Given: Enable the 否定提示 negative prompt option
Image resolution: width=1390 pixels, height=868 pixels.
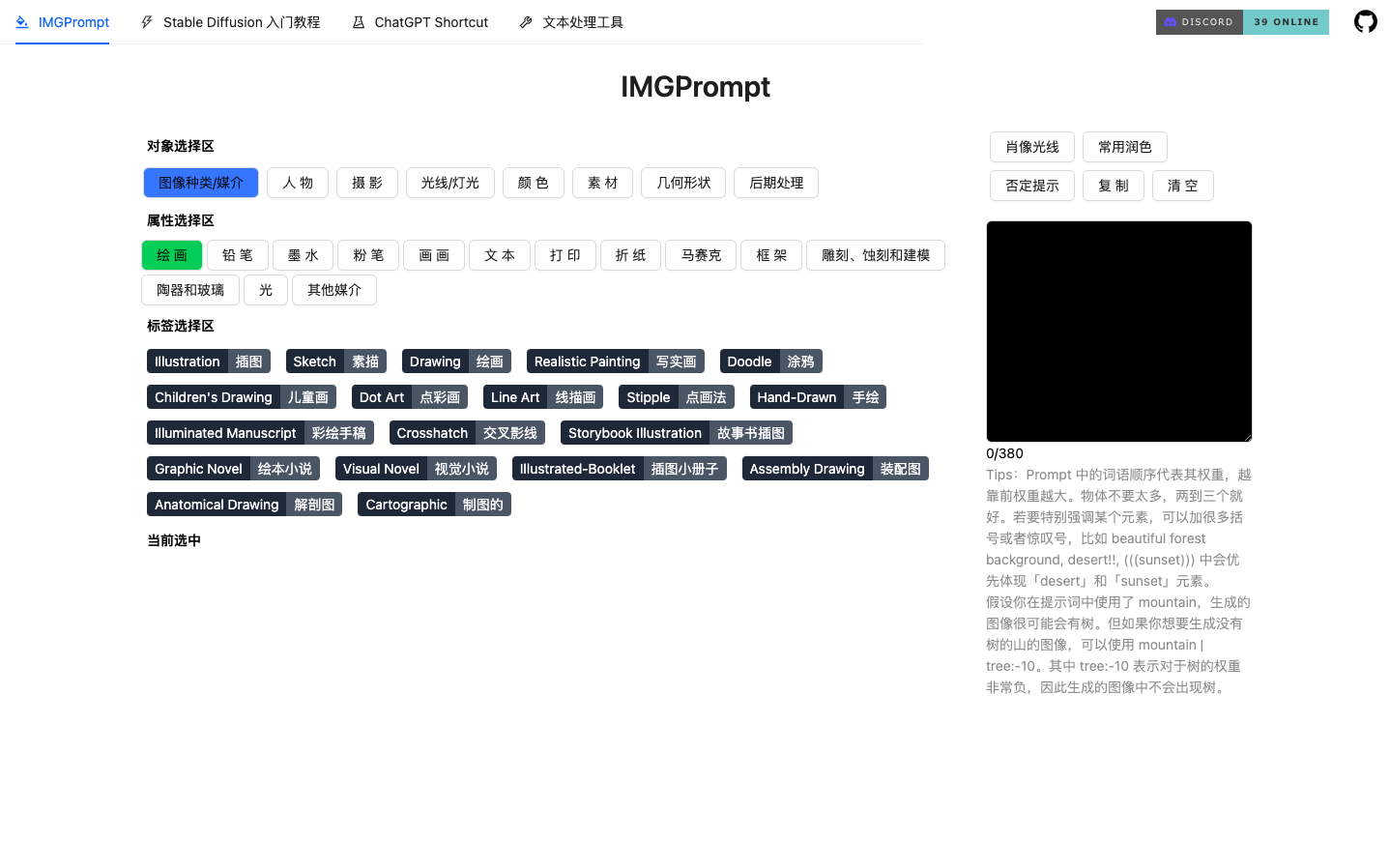Looking at the screenshot, I should click(1031, 185).
